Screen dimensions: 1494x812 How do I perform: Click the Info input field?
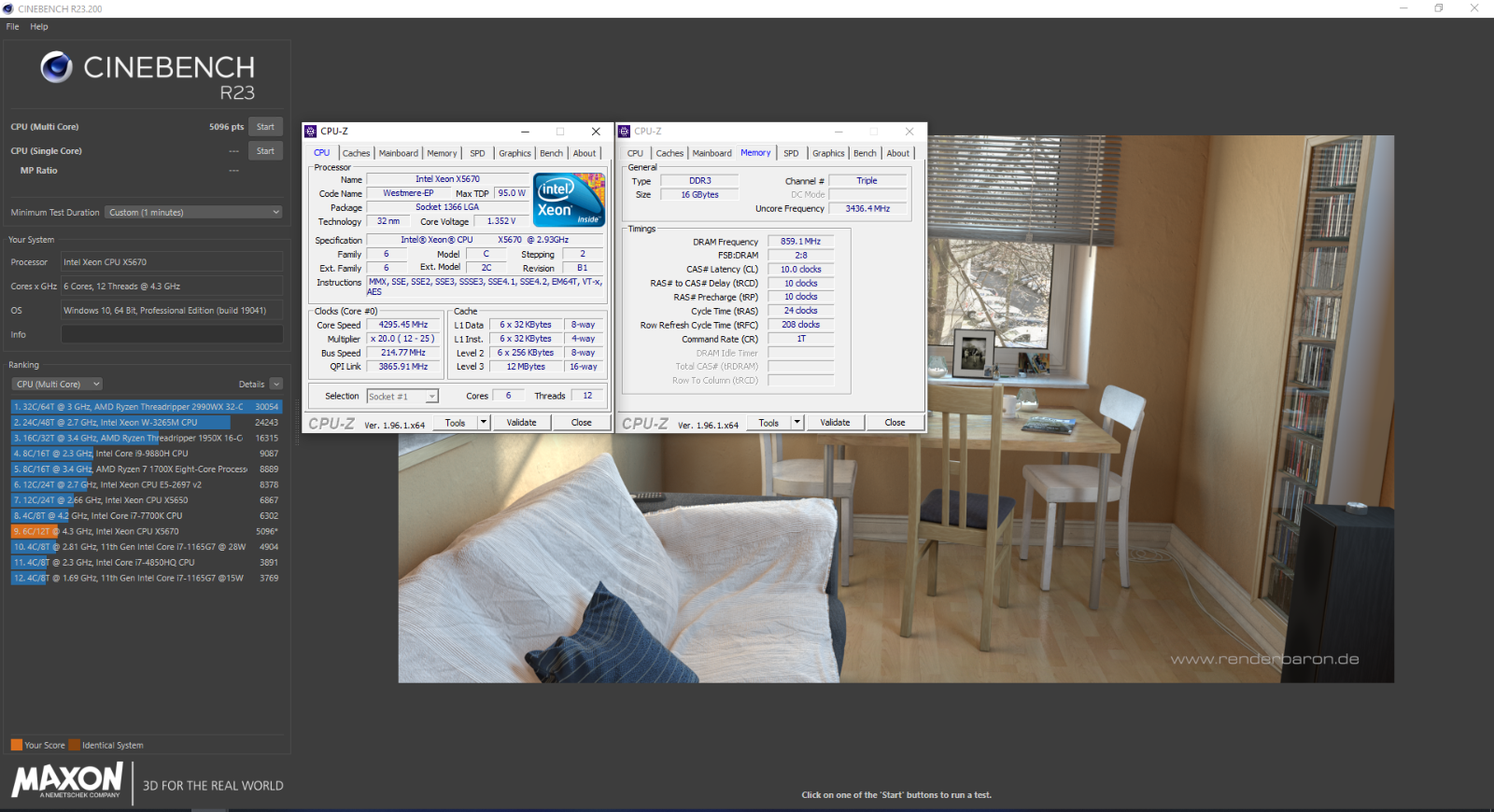(x=172, y=334)
